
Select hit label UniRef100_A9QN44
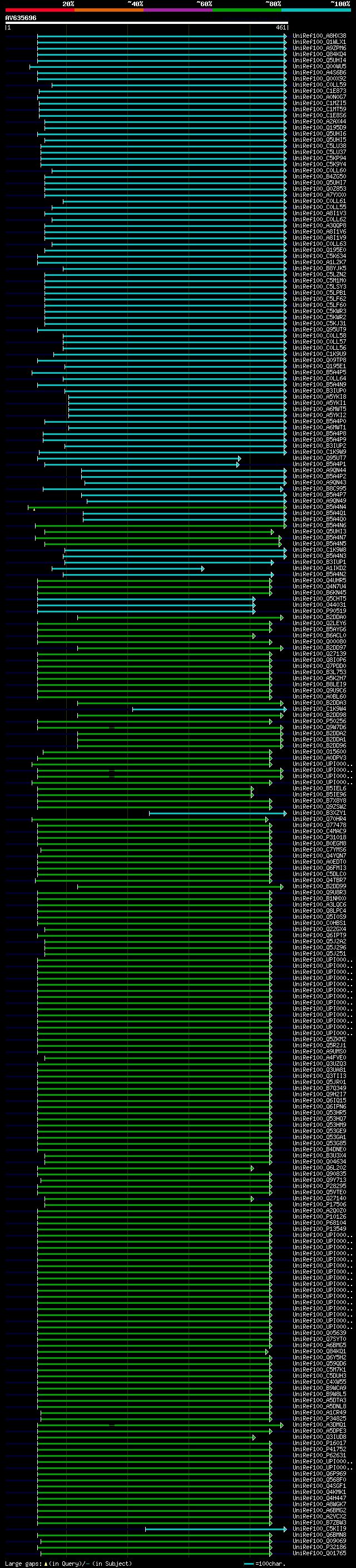[x=319, y=471]
